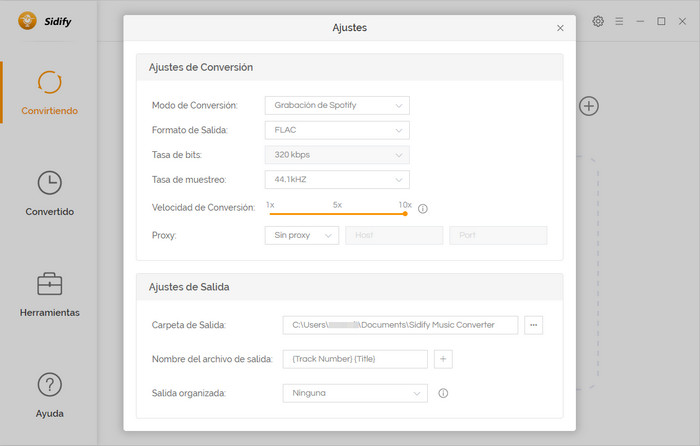700x446 pixels.
Task: Click the Ajustes de Conversión heading
Action: pos(201,67)
